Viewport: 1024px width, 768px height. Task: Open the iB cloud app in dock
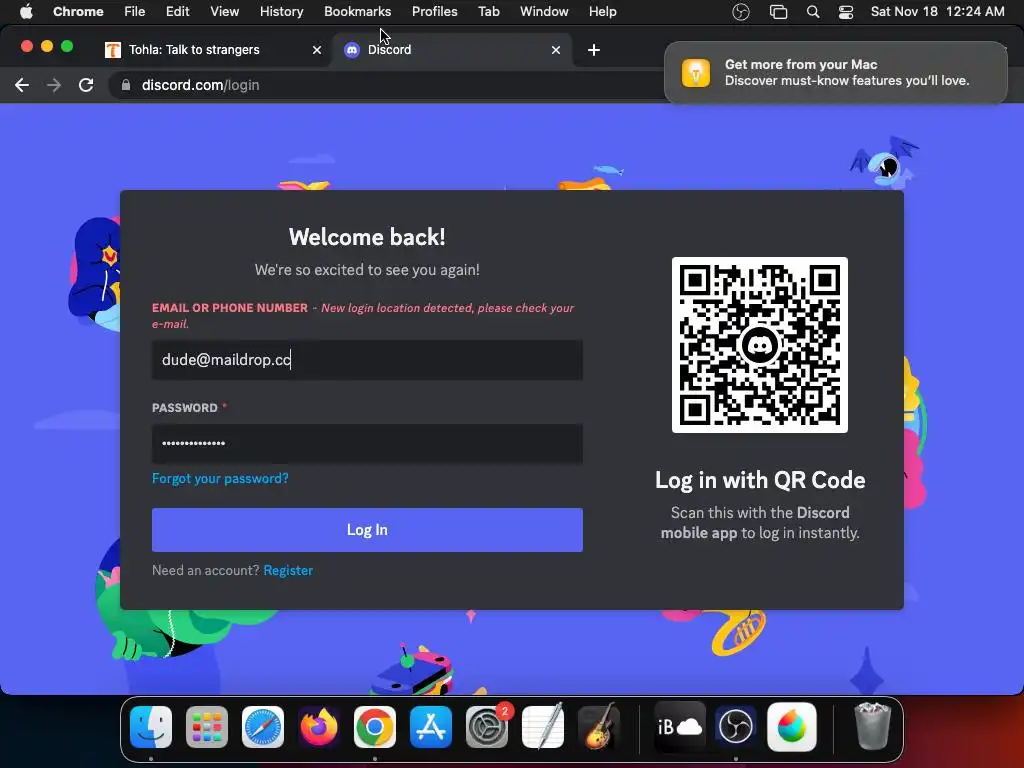pos(680,727)
